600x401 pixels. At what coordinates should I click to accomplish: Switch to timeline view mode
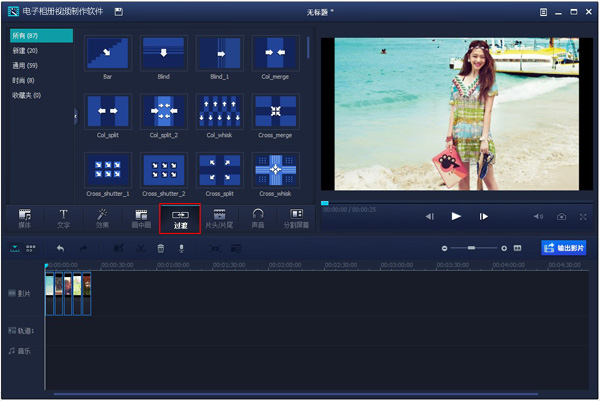[15, 249]
